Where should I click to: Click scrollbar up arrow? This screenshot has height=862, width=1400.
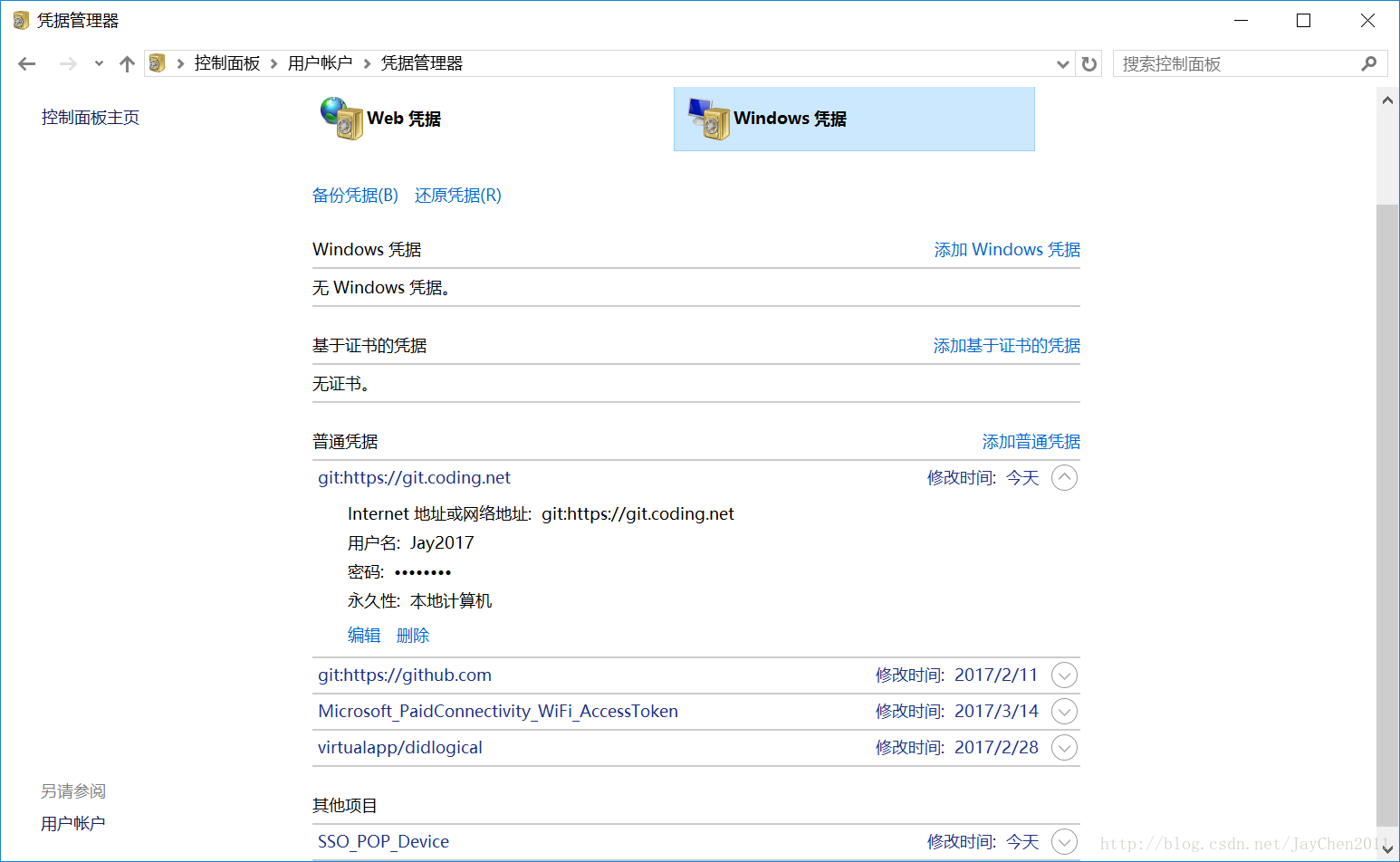point(1387,101)
